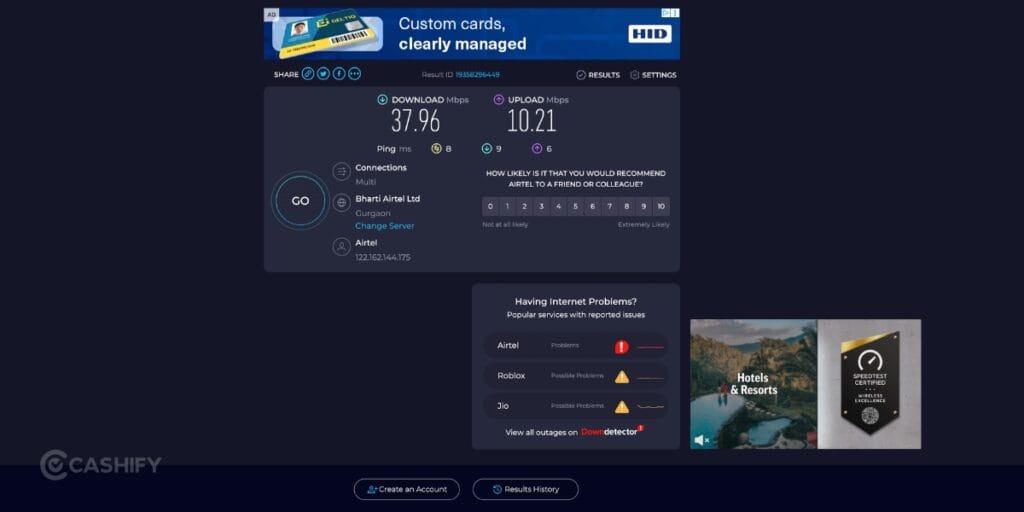Click the 10.21 upload value
The image size is (1024, 512).
532,121
